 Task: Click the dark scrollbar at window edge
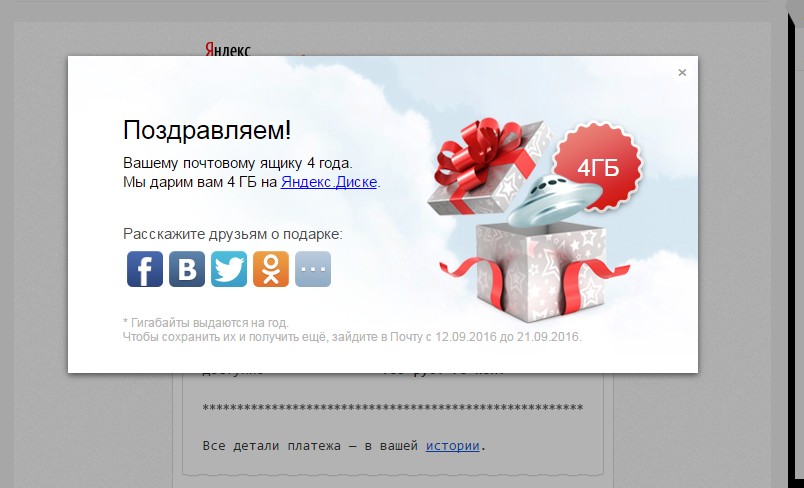pyautogui.click(x=795, y=246)
